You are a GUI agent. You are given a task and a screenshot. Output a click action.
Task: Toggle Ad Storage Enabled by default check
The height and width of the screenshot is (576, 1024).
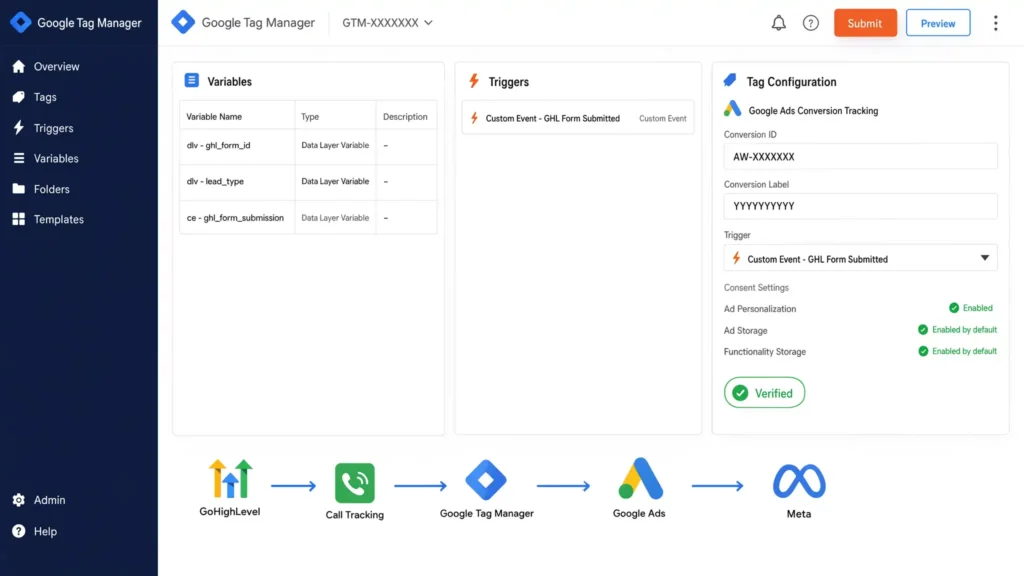tap(923, 330)
